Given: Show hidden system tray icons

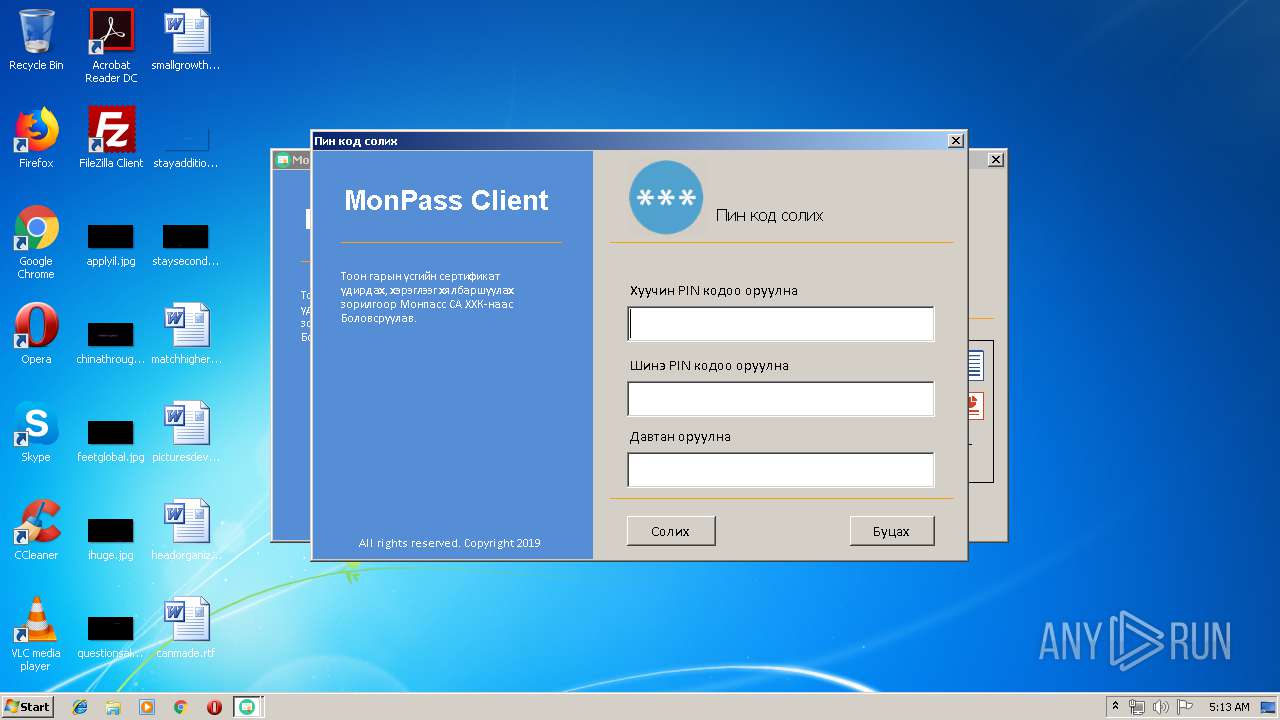Looking at the screenshot, I should pyautogui.click(x=1115, y=707).
